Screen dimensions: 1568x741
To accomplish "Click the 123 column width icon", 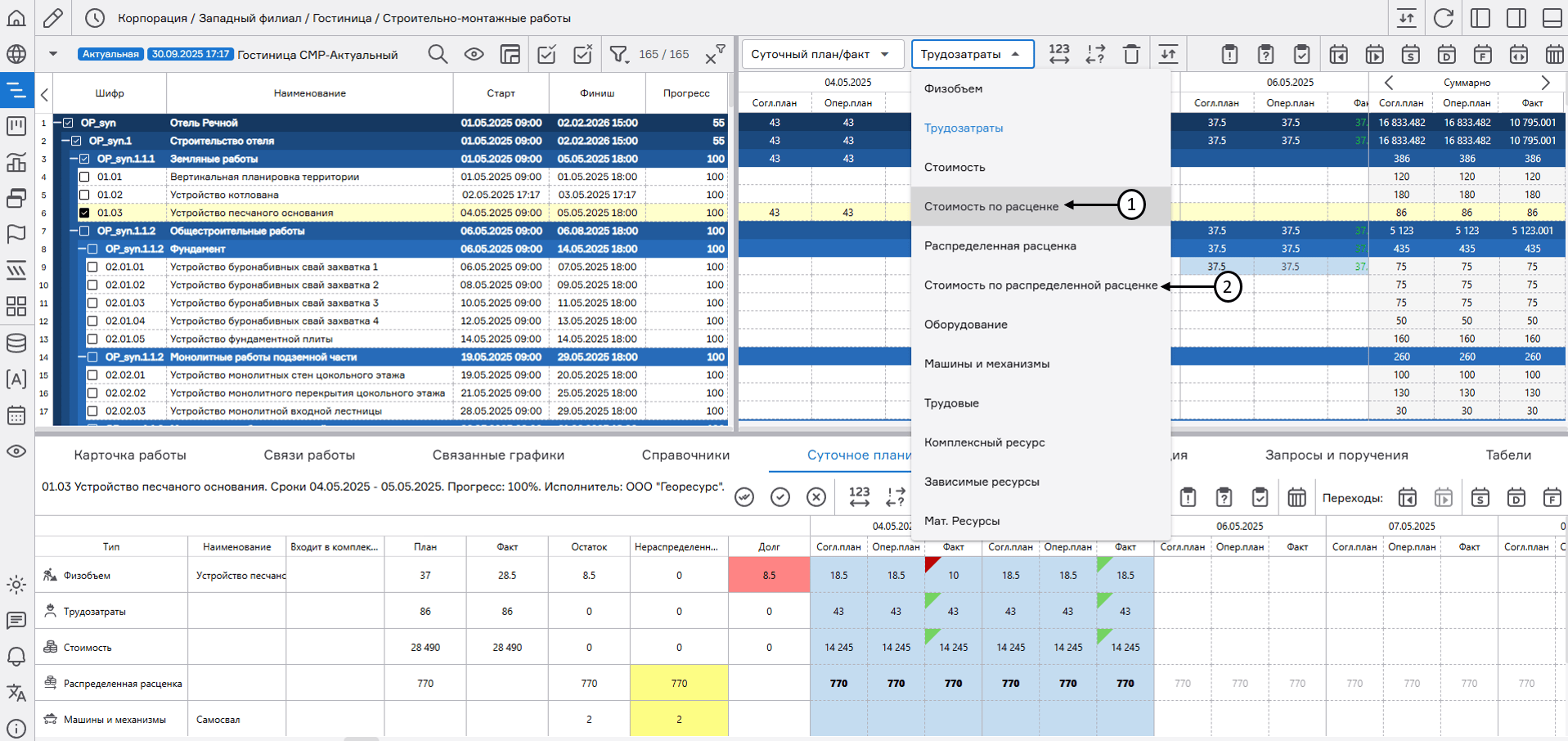I will click(x=1058, y=53).
